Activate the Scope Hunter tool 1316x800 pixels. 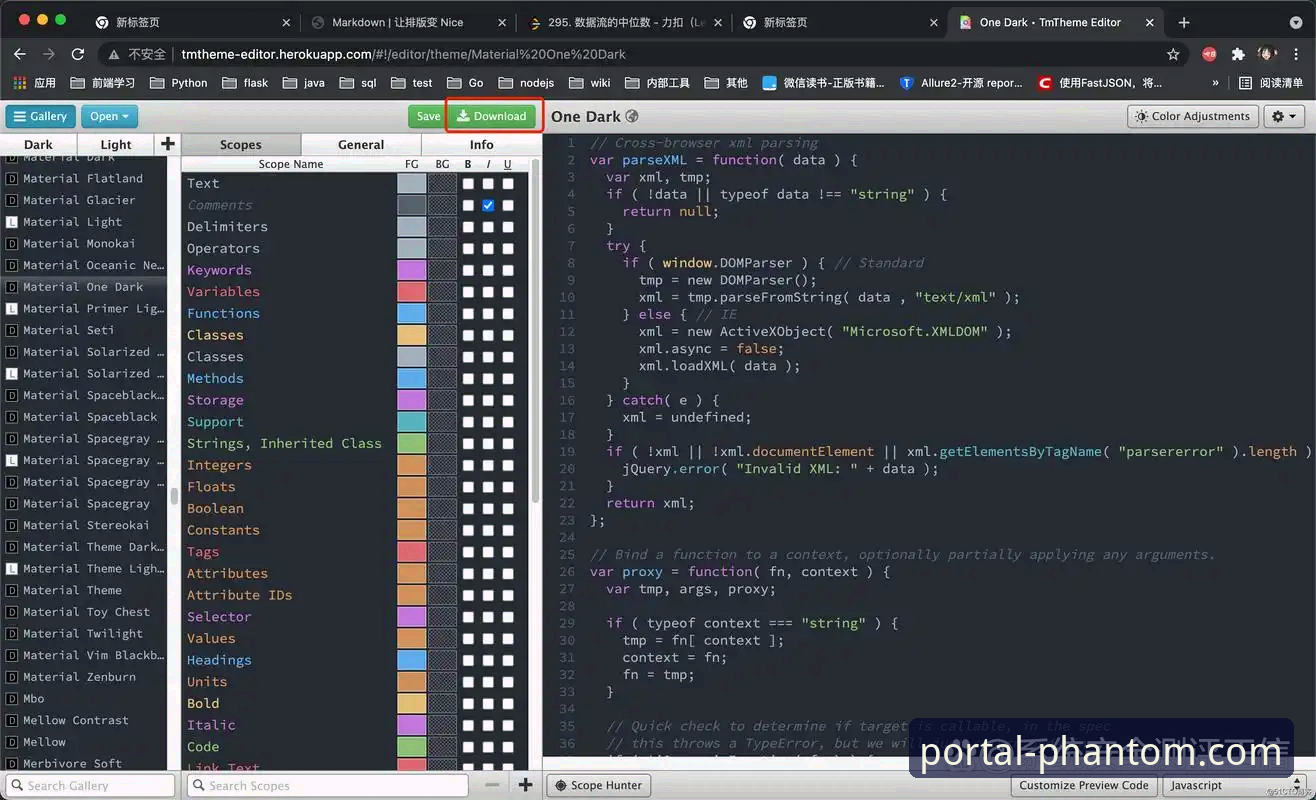(599, 785)
